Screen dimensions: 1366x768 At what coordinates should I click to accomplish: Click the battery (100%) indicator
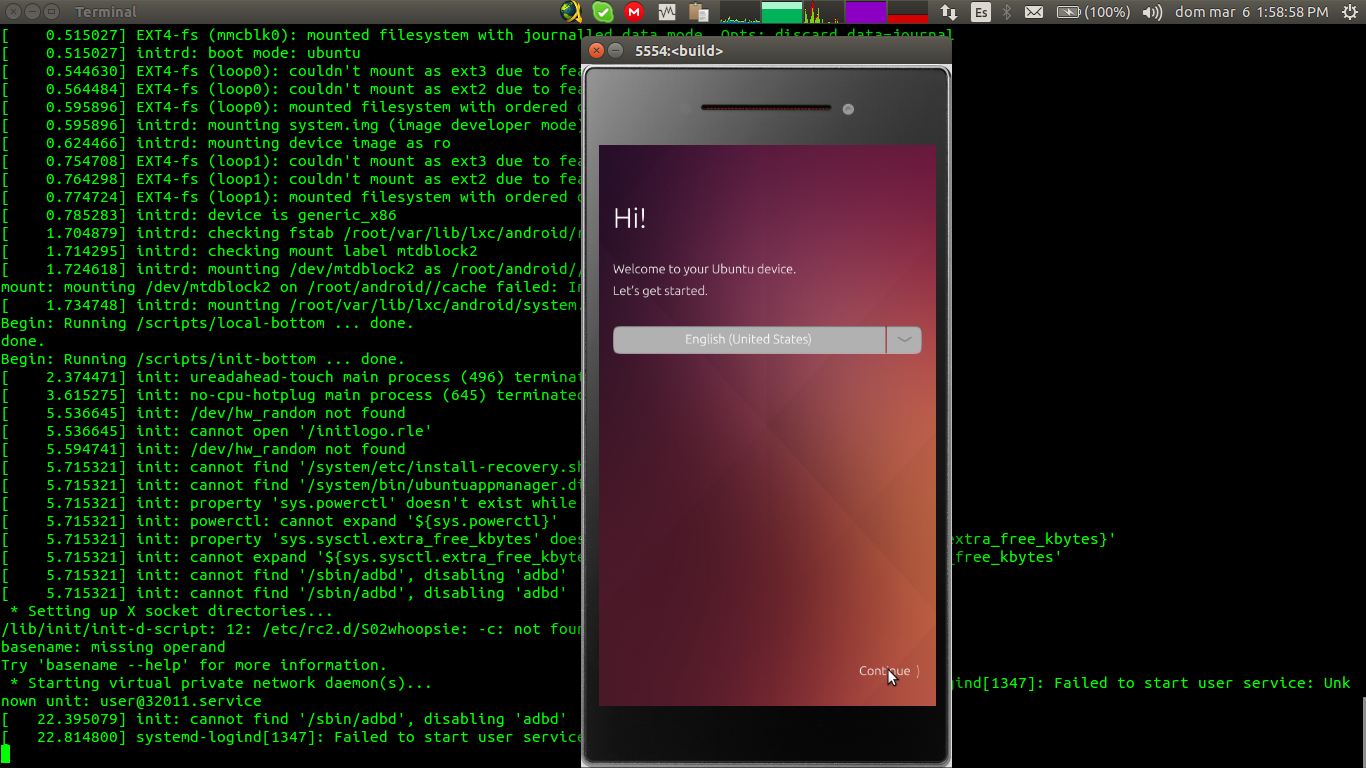[x=1094, y=12]
